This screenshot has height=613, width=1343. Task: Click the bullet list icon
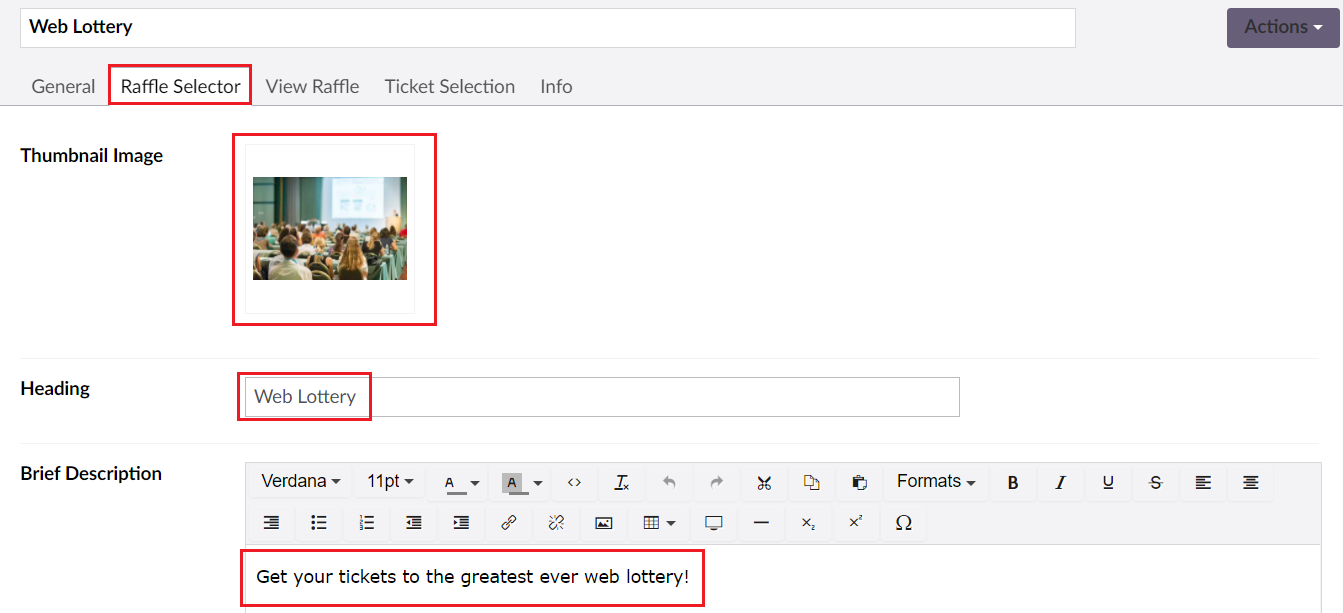tap(319, 522)
